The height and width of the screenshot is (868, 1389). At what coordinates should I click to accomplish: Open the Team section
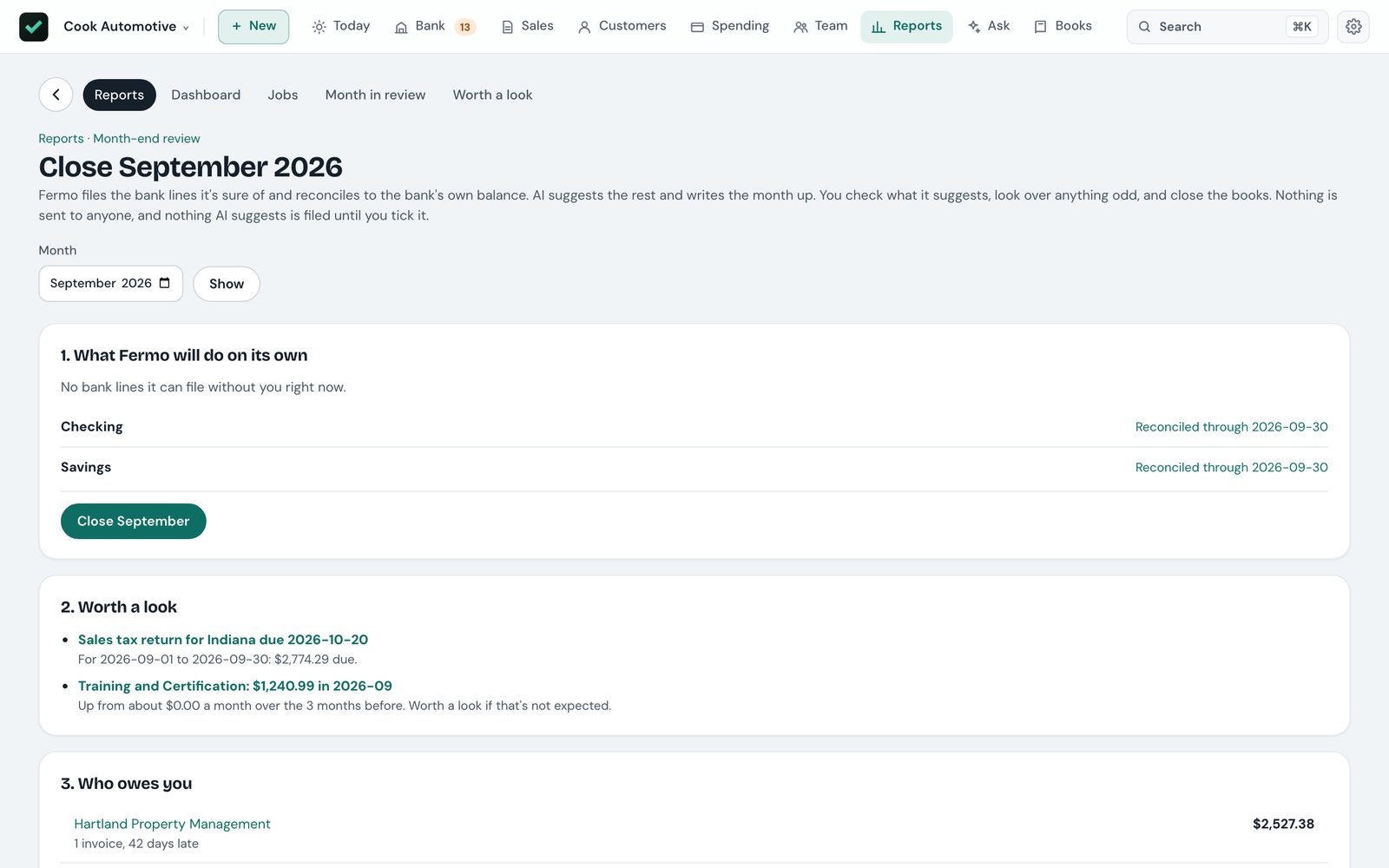point(820,27)
